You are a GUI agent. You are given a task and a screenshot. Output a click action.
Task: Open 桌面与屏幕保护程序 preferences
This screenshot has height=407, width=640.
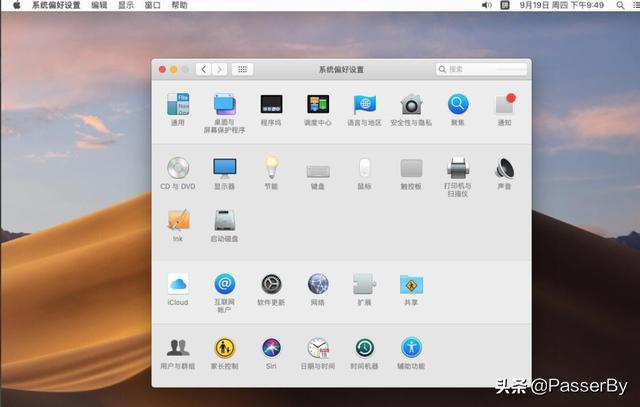click(x=224, y=113)
